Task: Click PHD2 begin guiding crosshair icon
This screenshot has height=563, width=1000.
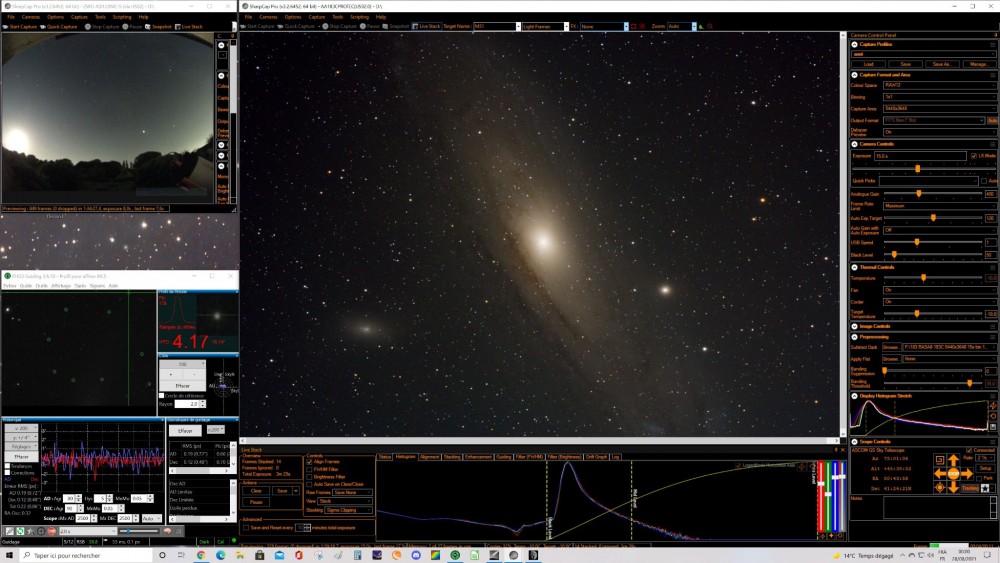Action: (x=41, y=531)
